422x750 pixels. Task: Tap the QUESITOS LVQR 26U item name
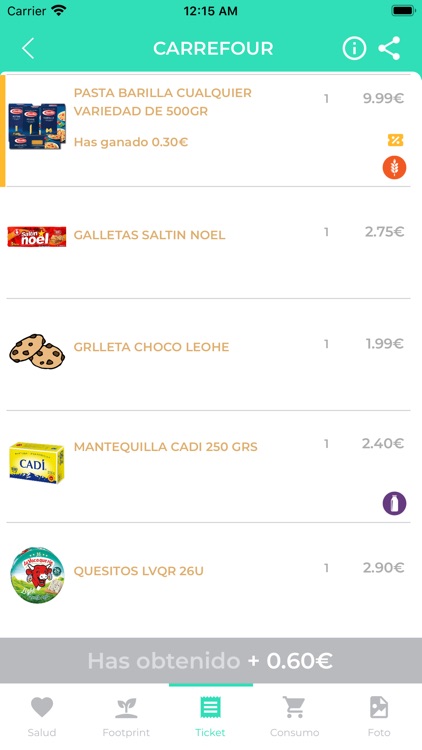[x=139, y=571]
